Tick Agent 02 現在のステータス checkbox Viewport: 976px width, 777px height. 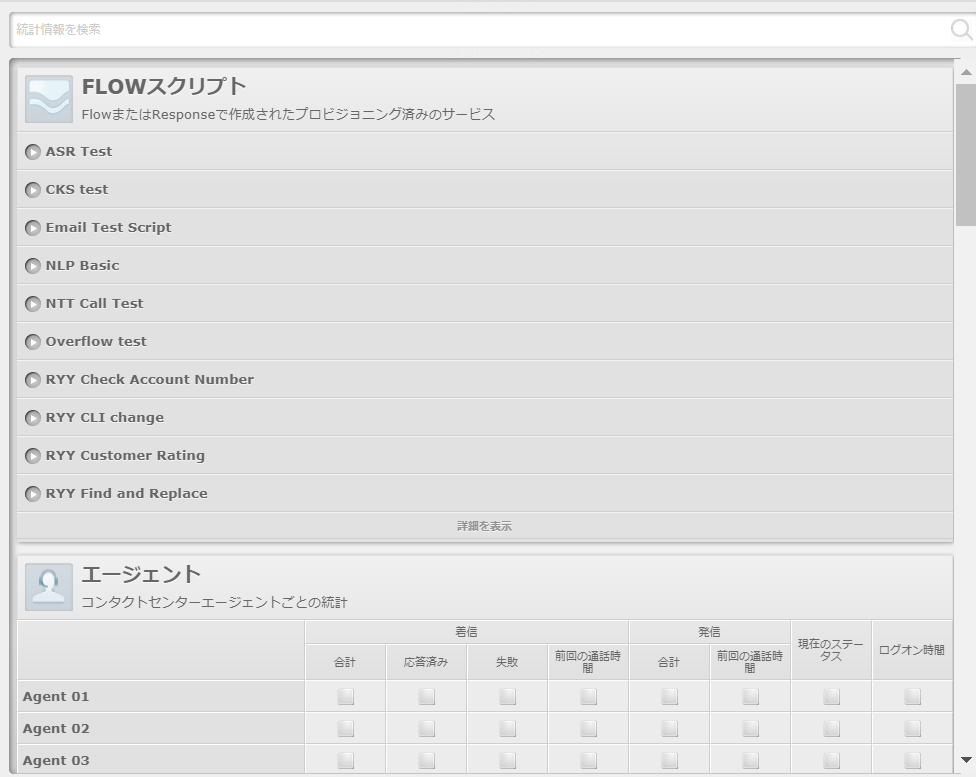(x=831, y=728)
